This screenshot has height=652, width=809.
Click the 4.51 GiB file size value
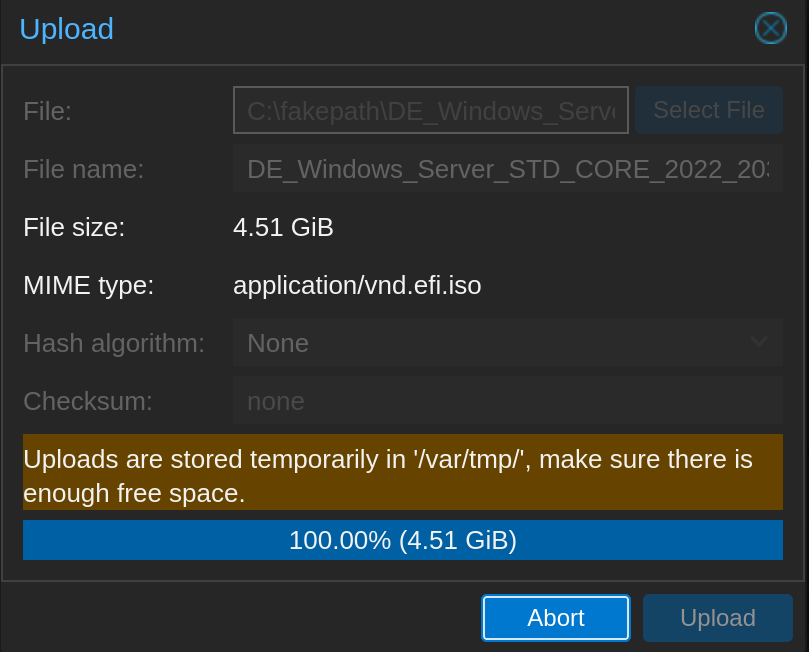click(x=283, y=227)
